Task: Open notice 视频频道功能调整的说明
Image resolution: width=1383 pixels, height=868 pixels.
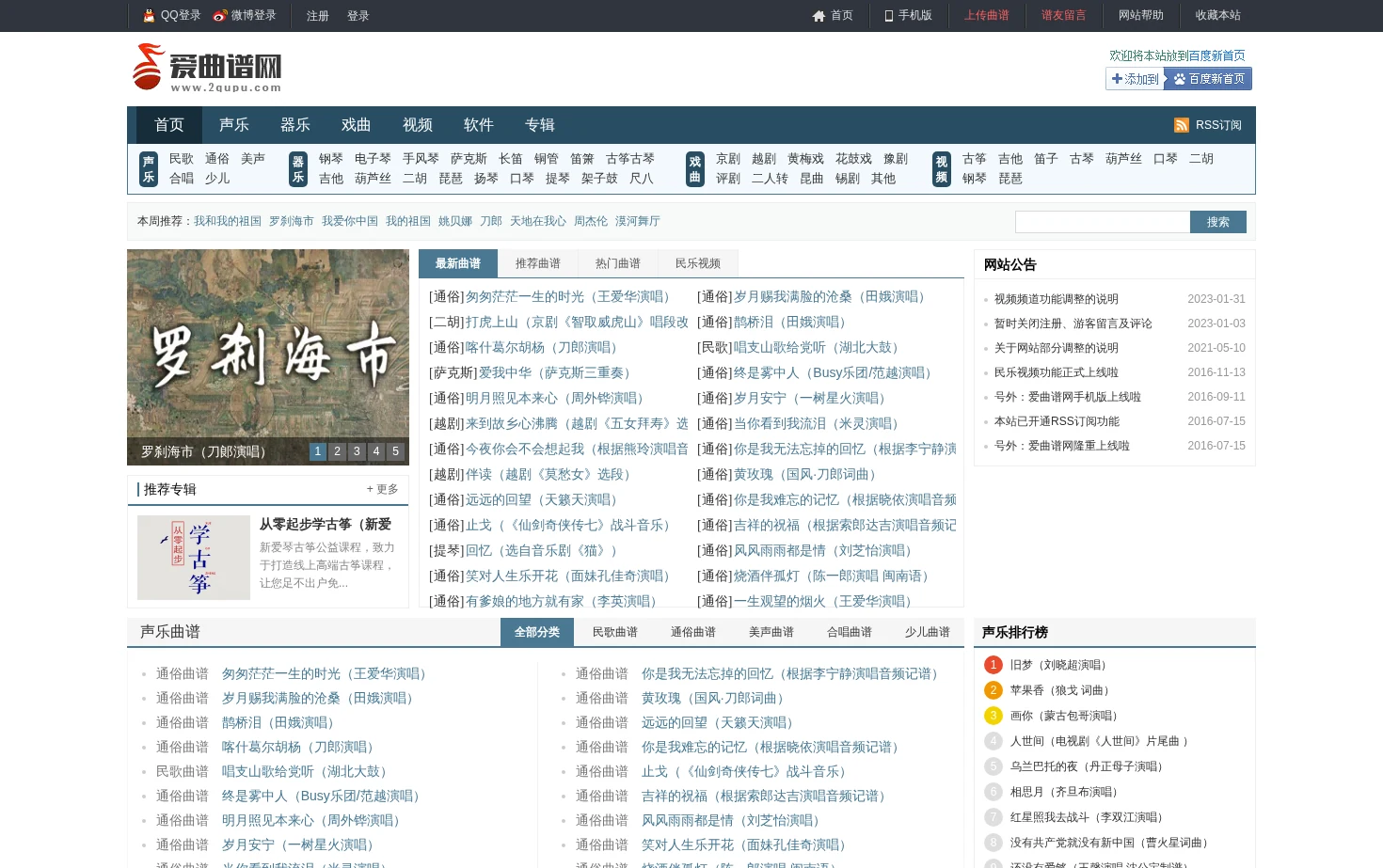Action: [x=1057, y=299]
